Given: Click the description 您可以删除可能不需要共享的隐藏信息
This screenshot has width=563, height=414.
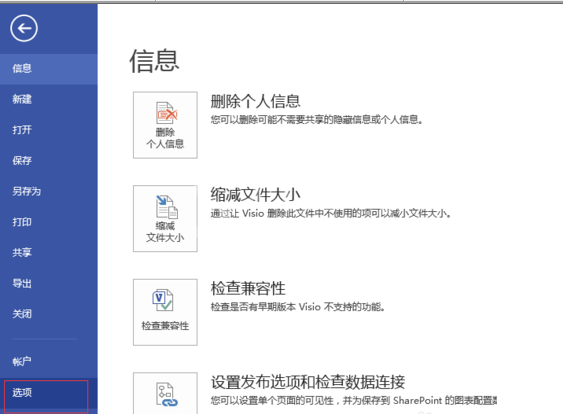Looking at the screenshot, I should [316, 120].
